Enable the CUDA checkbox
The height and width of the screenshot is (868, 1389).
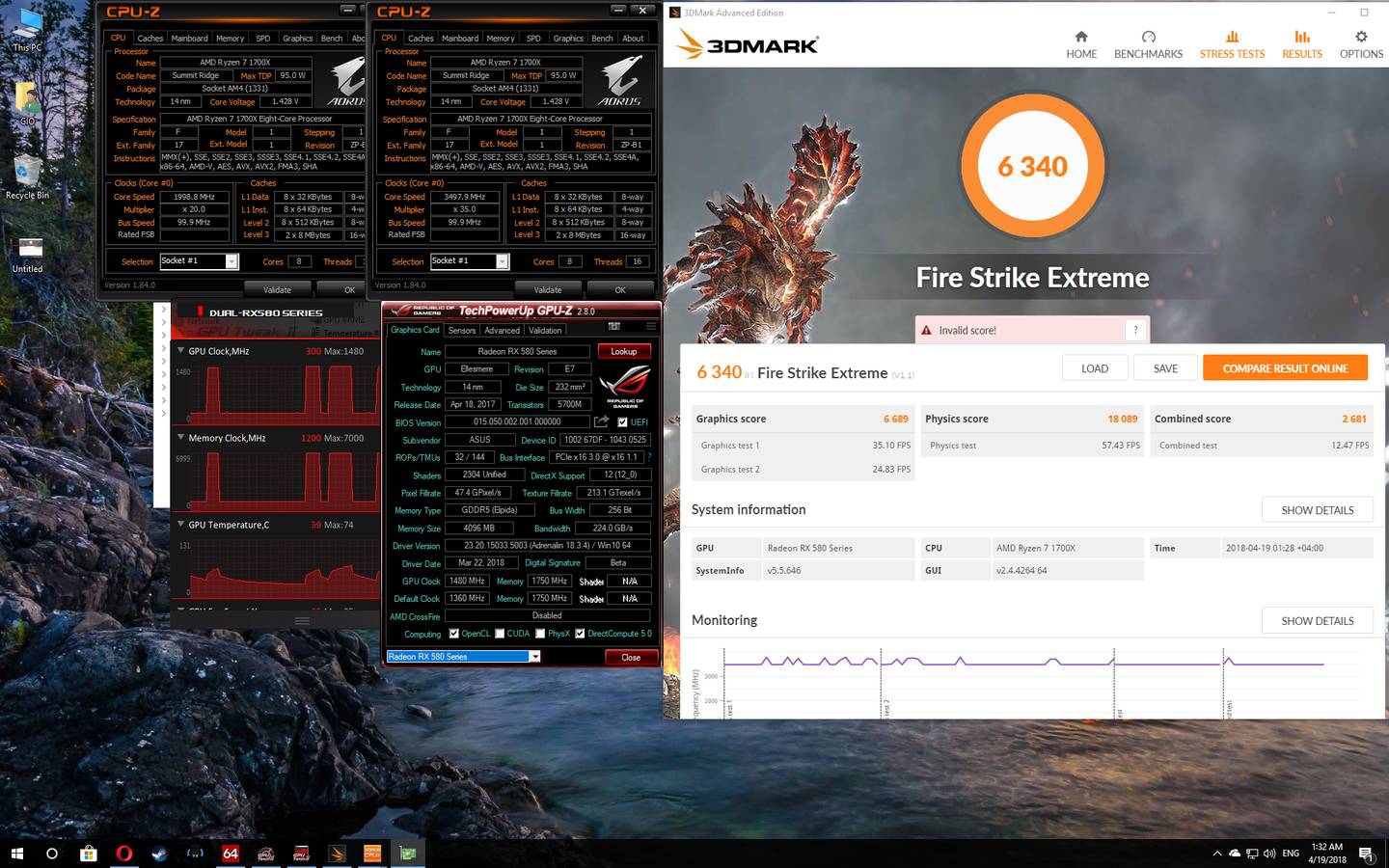coord(500,634)
